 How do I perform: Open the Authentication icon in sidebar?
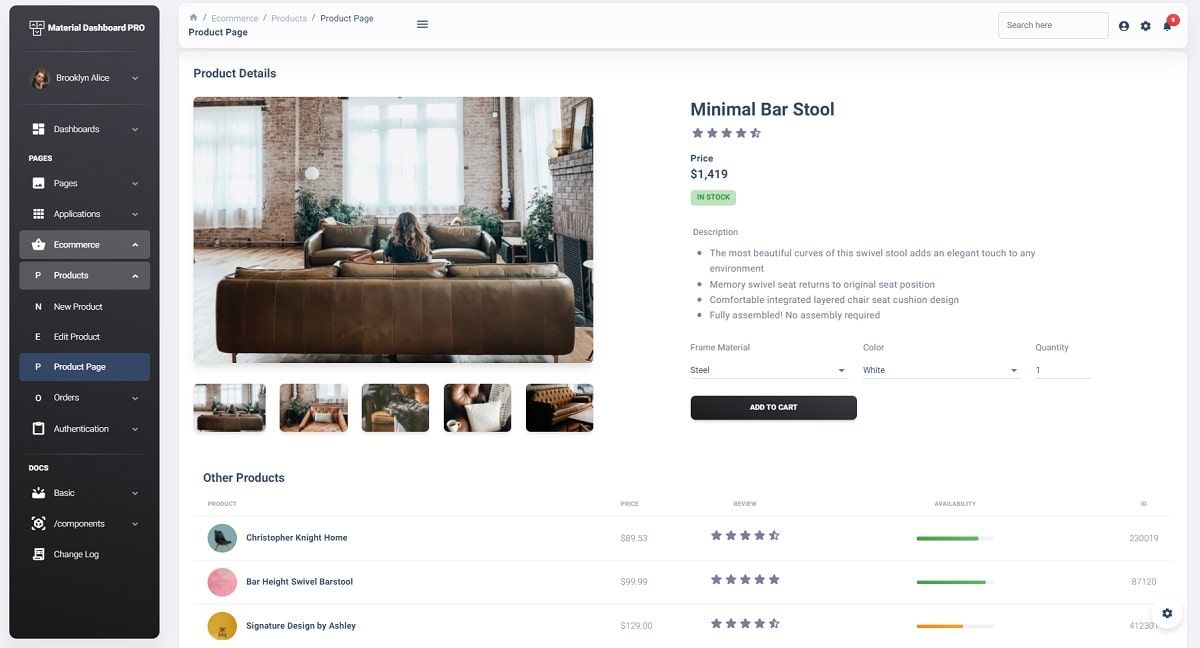40,428
